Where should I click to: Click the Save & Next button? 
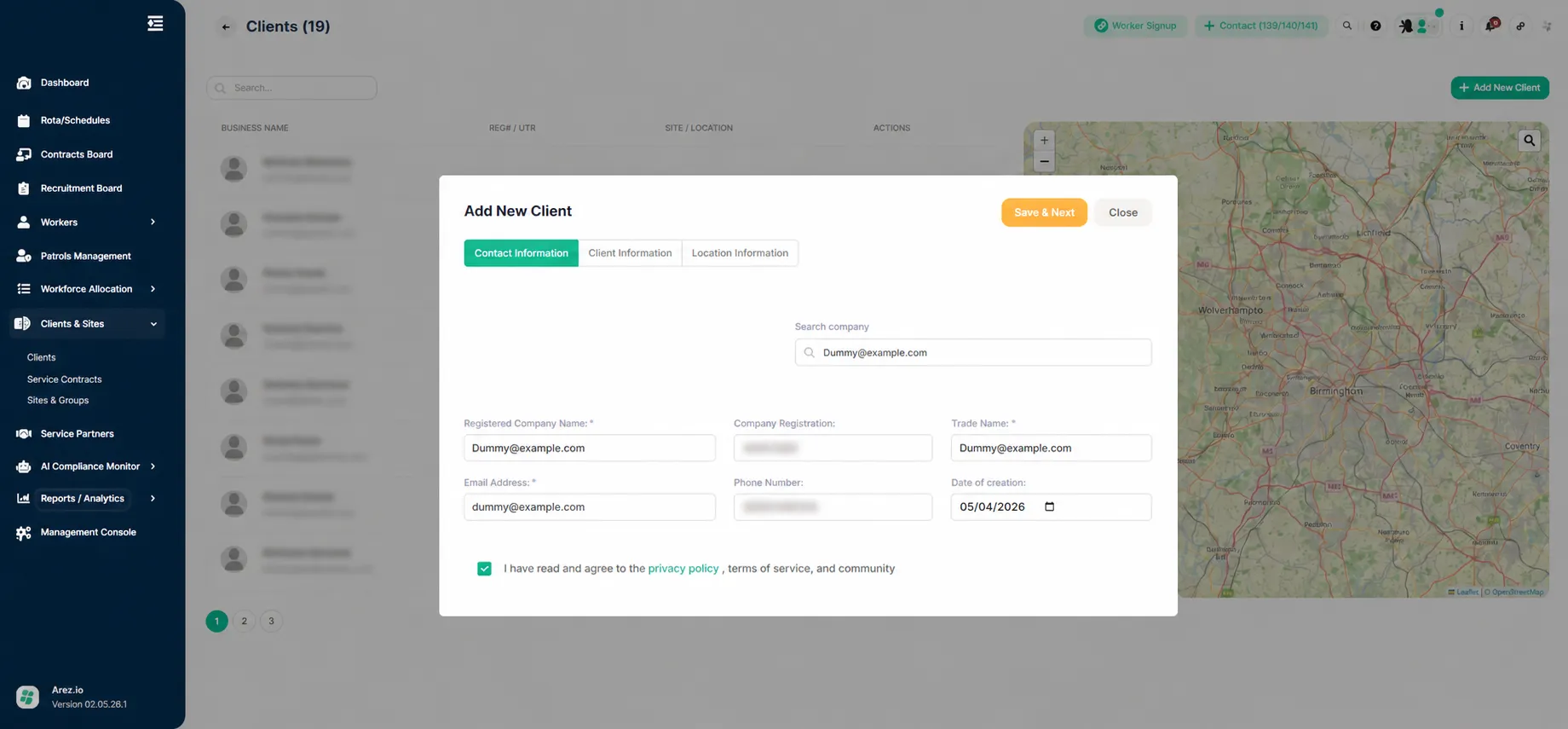click(x=1044, y=212)
